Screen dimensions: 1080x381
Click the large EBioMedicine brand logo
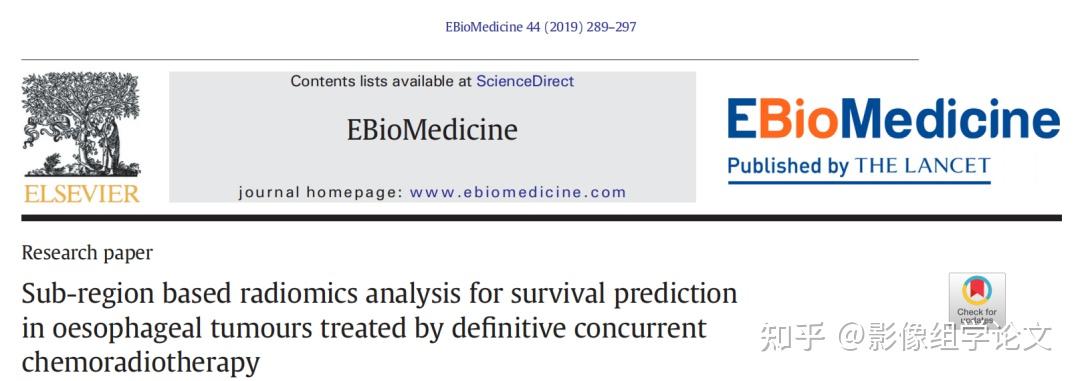pyautogui.click(x=893, y=119)
